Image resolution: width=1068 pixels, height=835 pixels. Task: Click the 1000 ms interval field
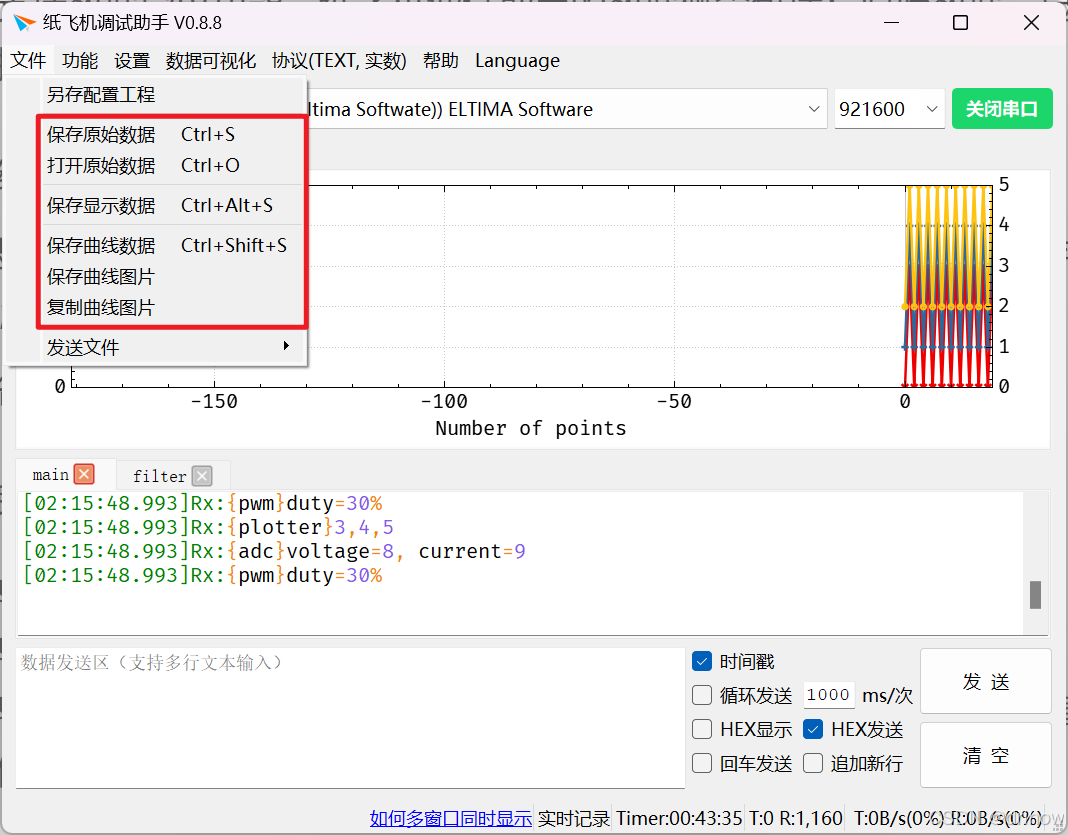click(828, 695)
